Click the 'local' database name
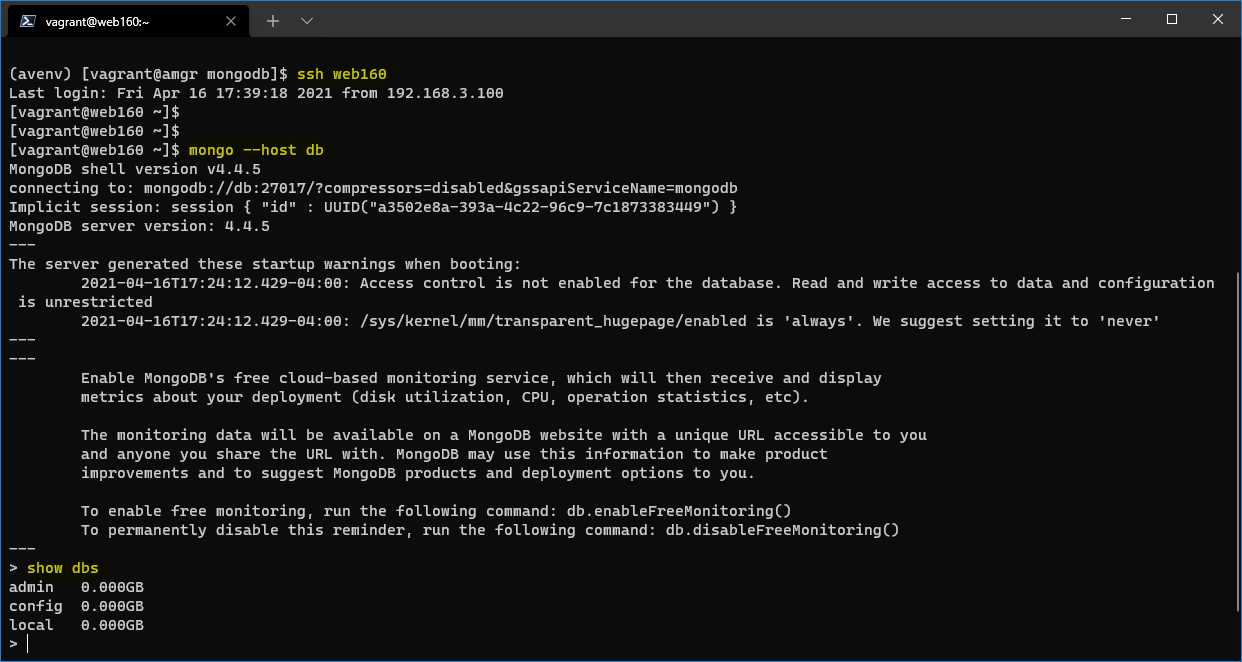 (x=31, y=624)
